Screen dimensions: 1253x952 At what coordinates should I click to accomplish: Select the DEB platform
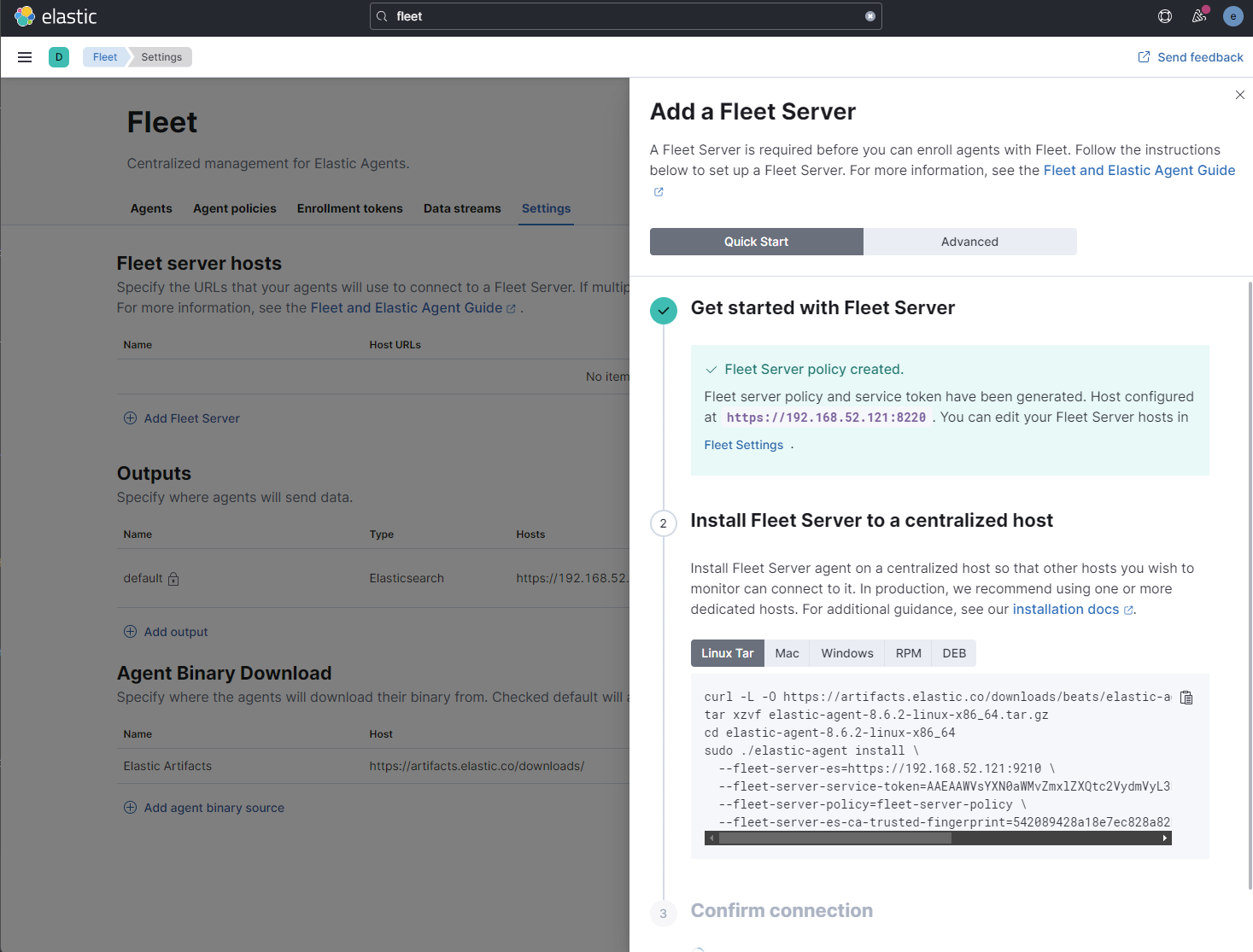coord(954,653)
